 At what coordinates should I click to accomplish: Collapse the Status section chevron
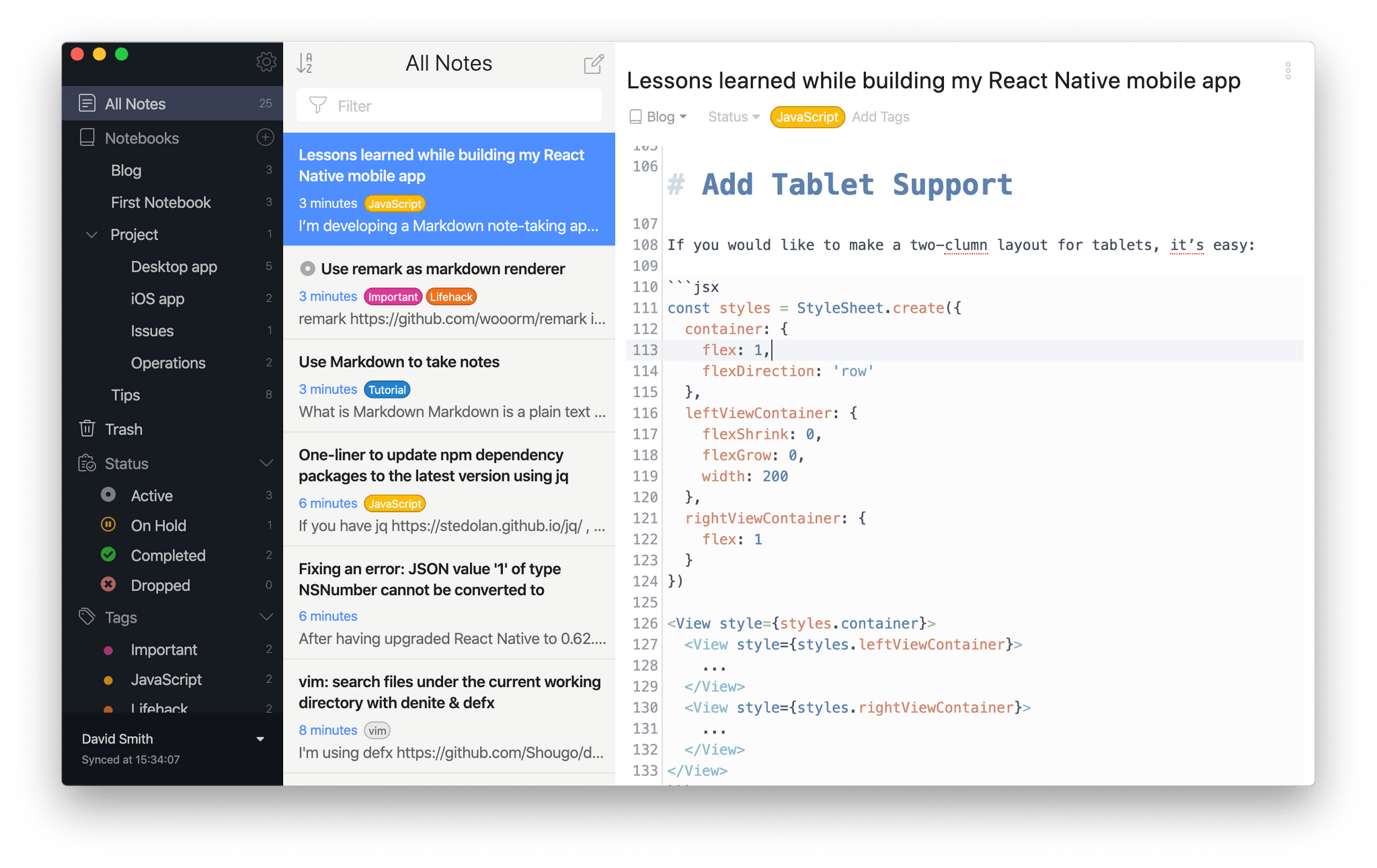(x=266, y=463)
